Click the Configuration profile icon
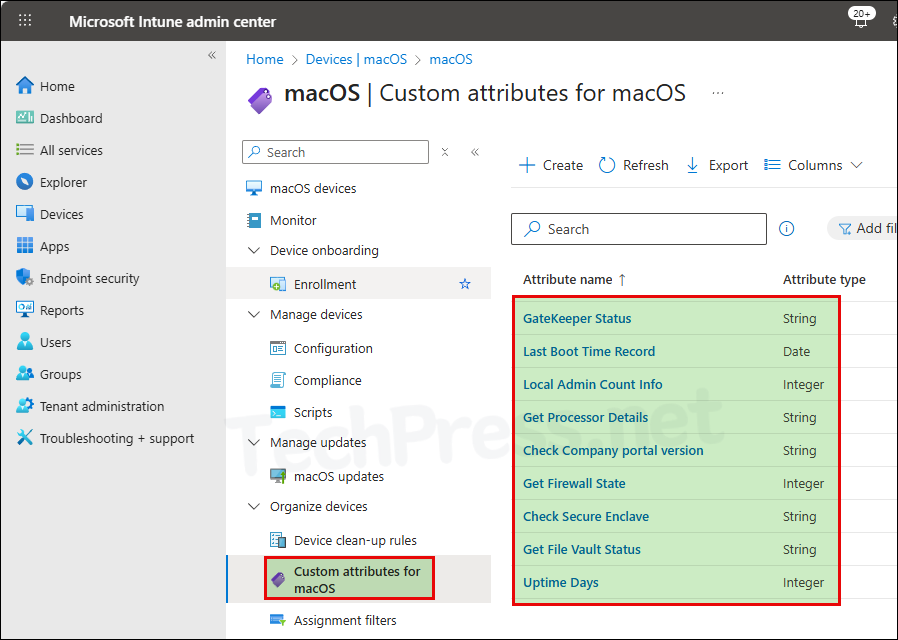Screen dimensions: 898x640 pos(278,348)
